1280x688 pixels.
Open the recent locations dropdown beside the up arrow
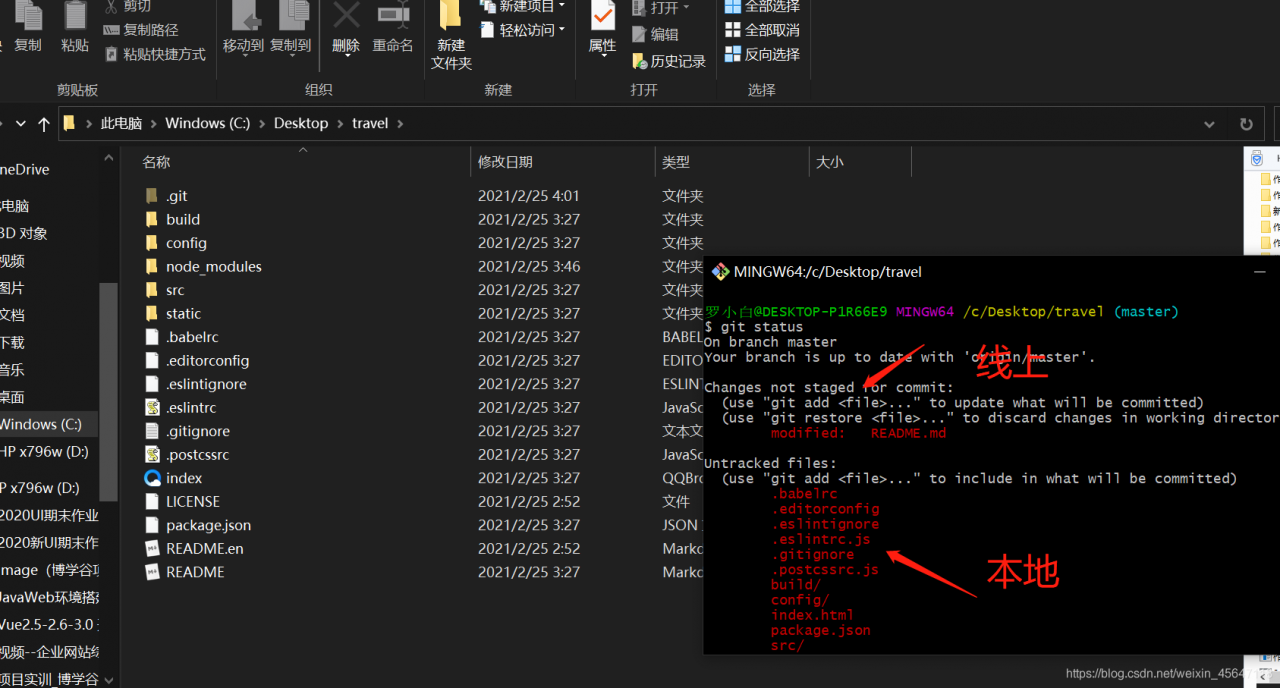click(x=20, y=124)
